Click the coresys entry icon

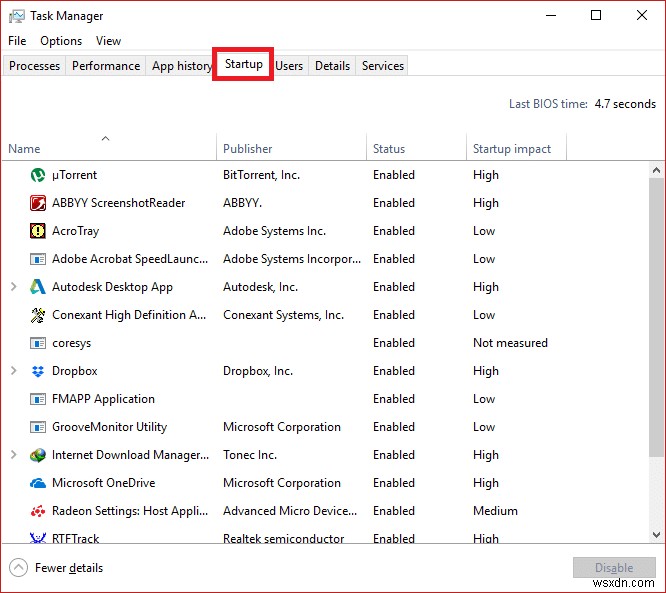pyautogui.click(x=38, y=343)
